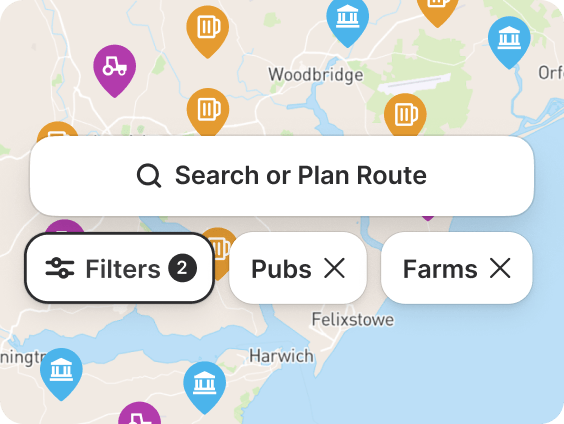Click the filter sliders icon
564x424 pixels.
pos(60,268)
